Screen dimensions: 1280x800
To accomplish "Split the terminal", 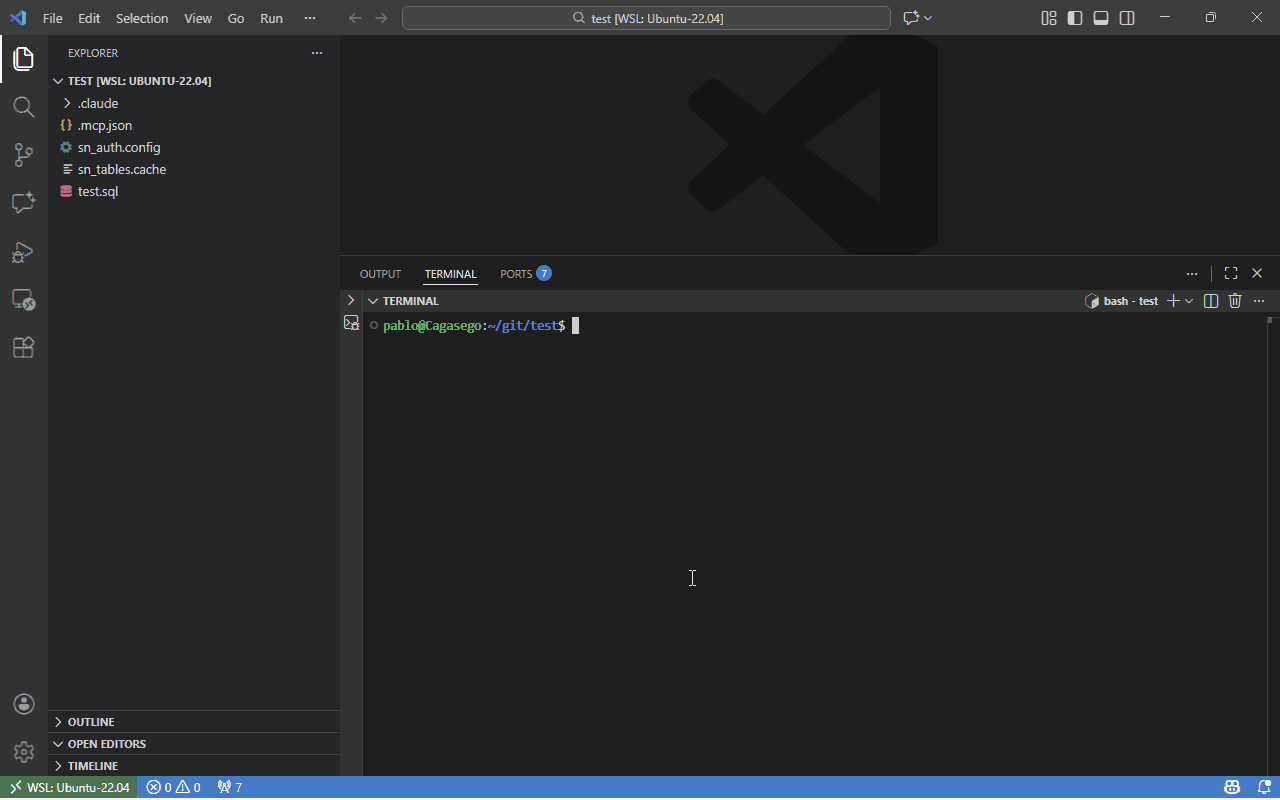I will (1211, 301).
